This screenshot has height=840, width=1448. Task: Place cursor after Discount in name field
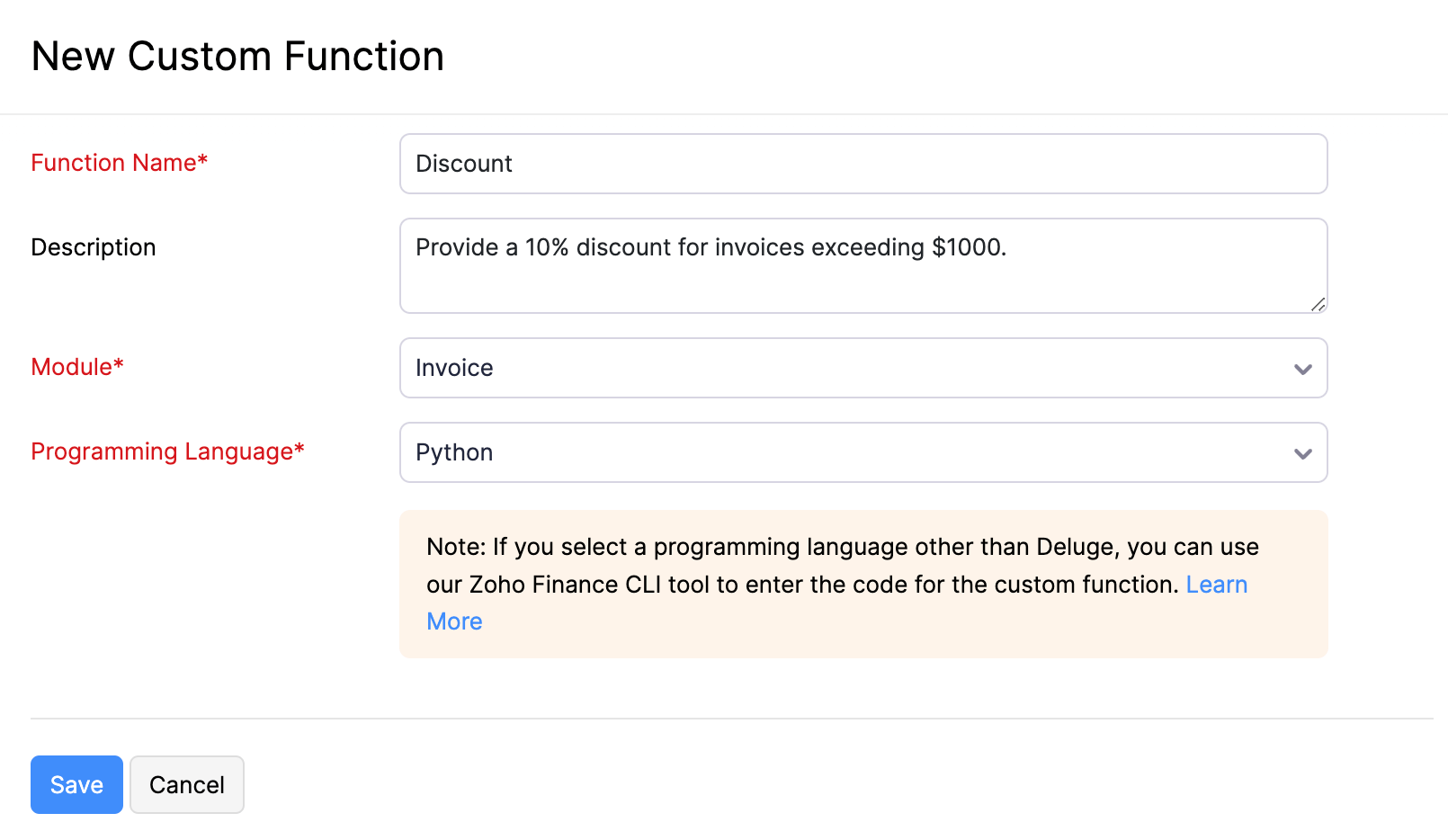click(x=514, y=164)
